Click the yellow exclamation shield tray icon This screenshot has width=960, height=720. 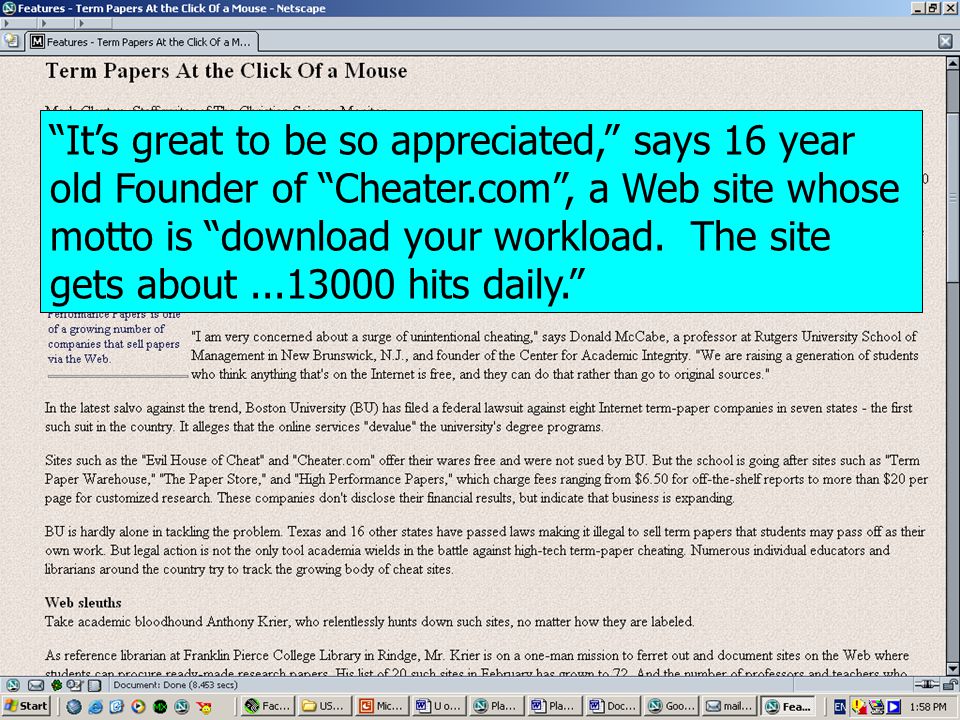pos(859,707)
